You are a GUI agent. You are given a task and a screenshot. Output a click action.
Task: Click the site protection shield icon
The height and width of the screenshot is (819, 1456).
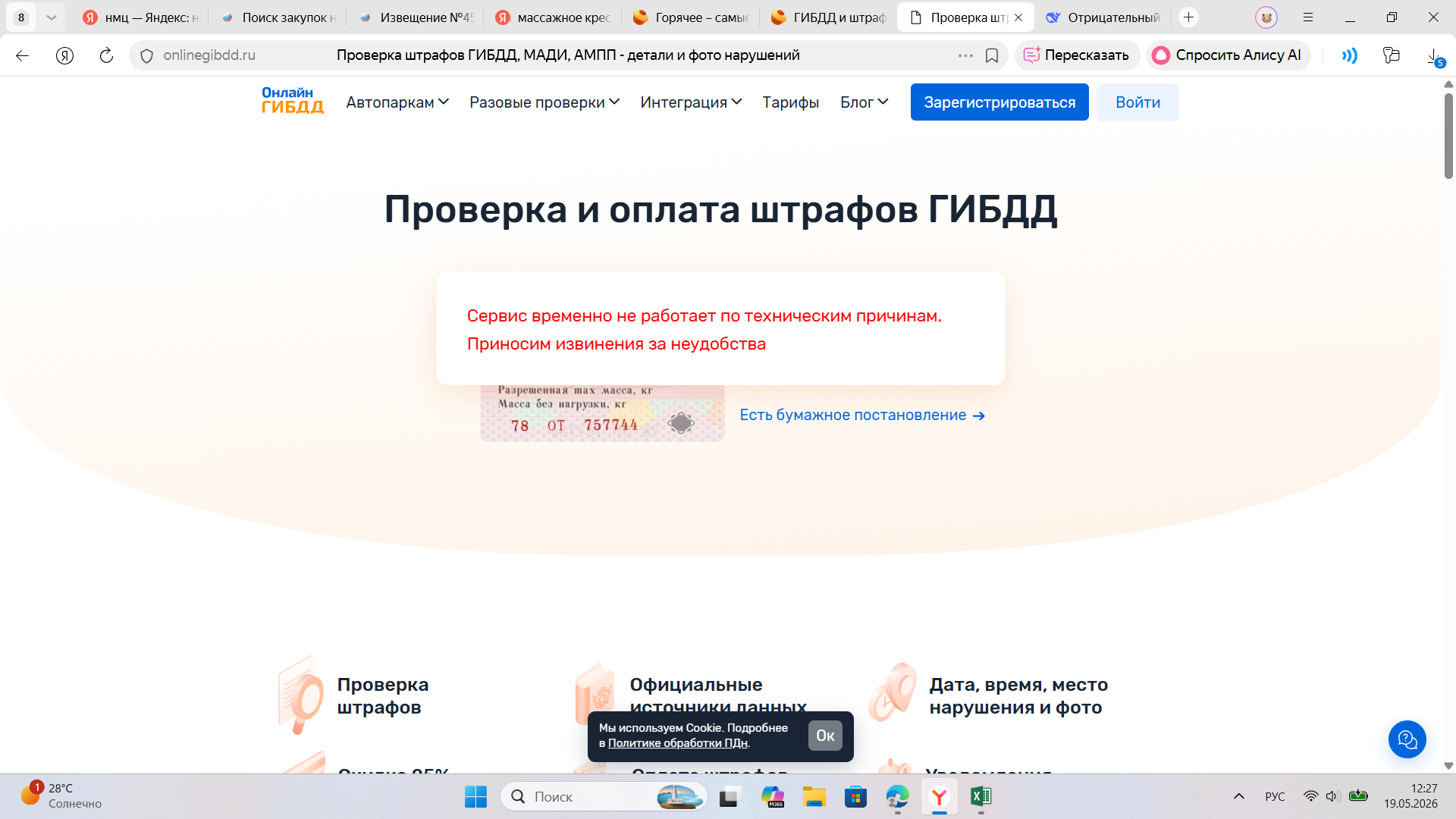(147, 55)
